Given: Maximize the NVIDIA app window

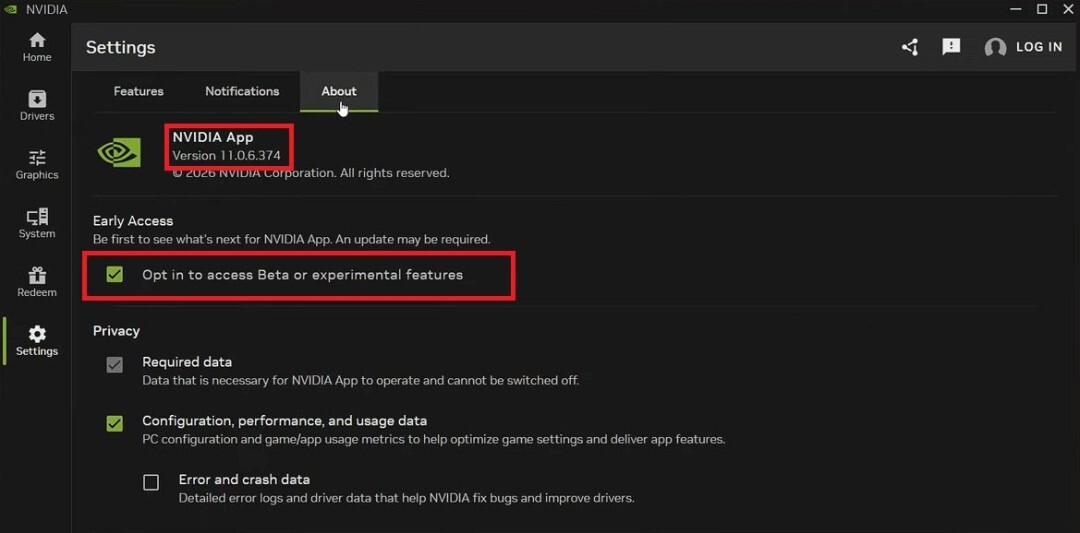Looking at the screenshot, I should [1041, 9].
